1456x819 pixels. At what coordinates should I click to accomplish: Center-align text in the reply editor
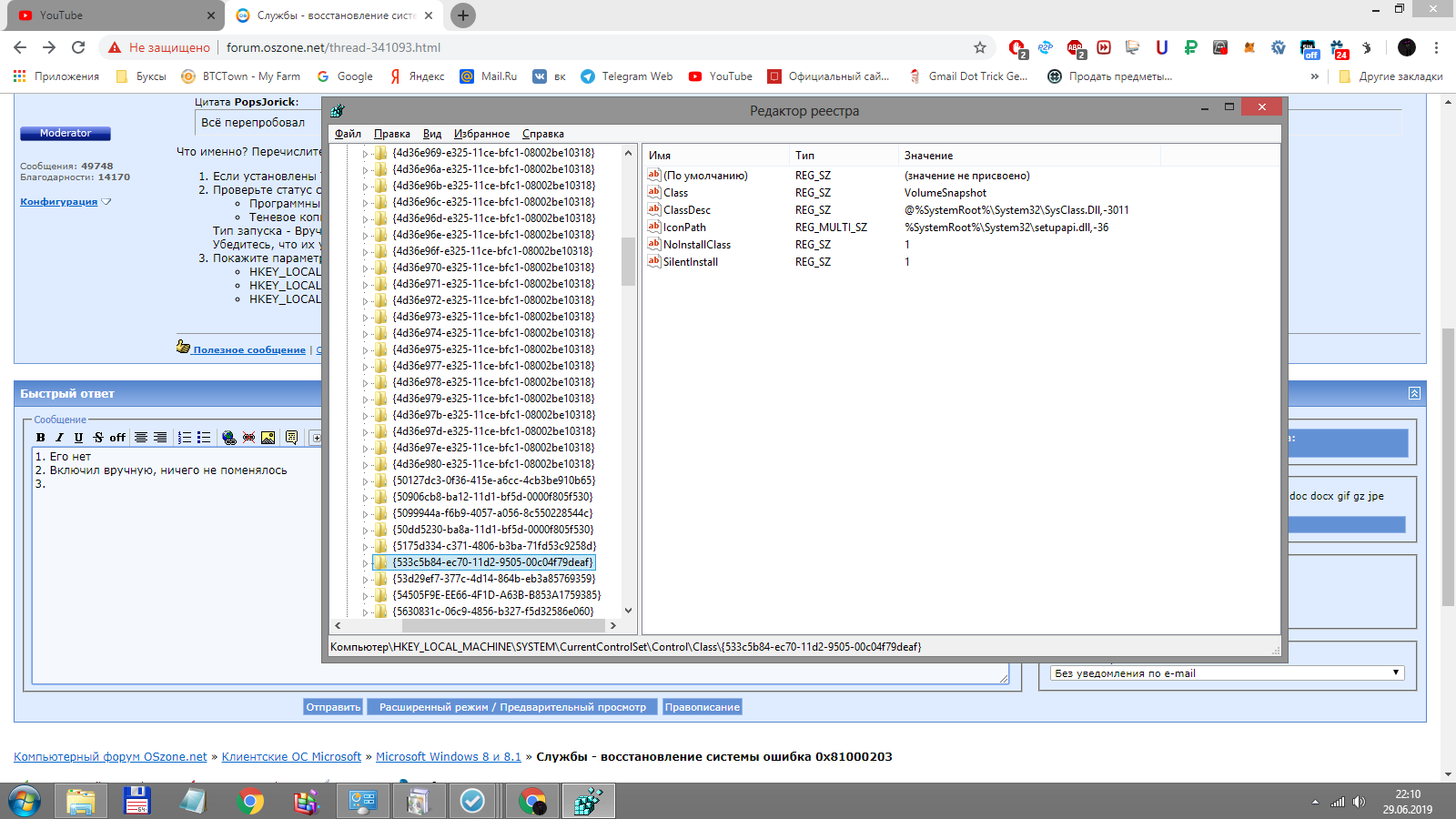click(141, 438)
